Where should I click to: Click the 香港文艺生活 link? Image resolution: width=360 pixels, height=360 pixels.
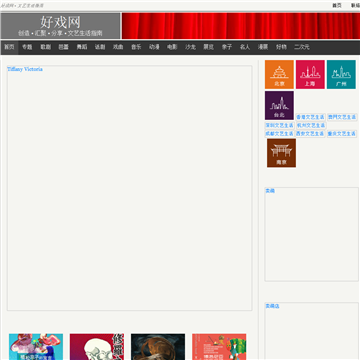coord(310,117)
